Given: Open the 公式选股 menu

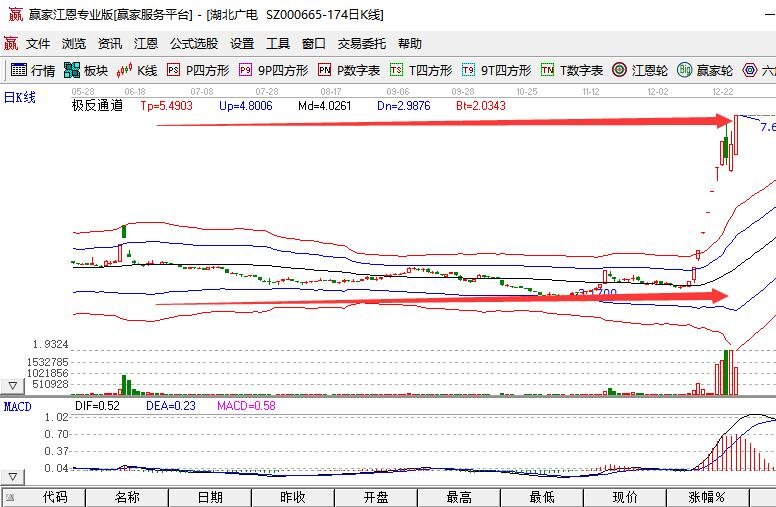Looking at the screenshot, I should point(194,44).
